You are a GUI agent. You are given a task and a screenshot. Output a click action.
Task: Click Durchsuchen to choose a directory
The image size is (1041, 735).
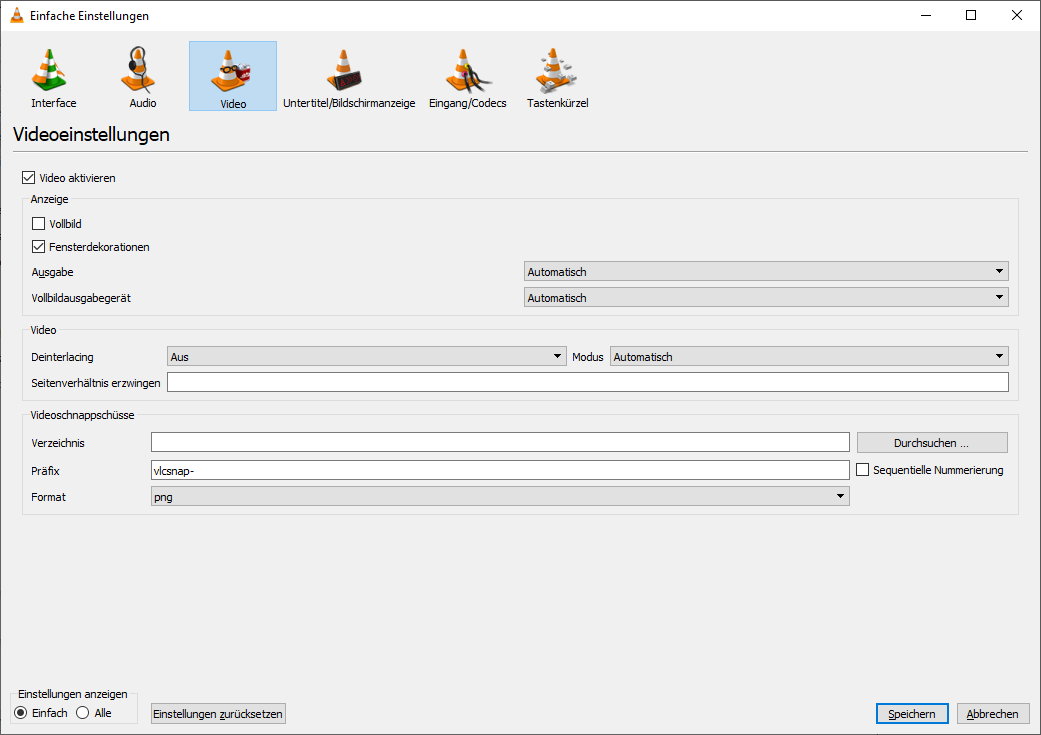tap(931, 442)
